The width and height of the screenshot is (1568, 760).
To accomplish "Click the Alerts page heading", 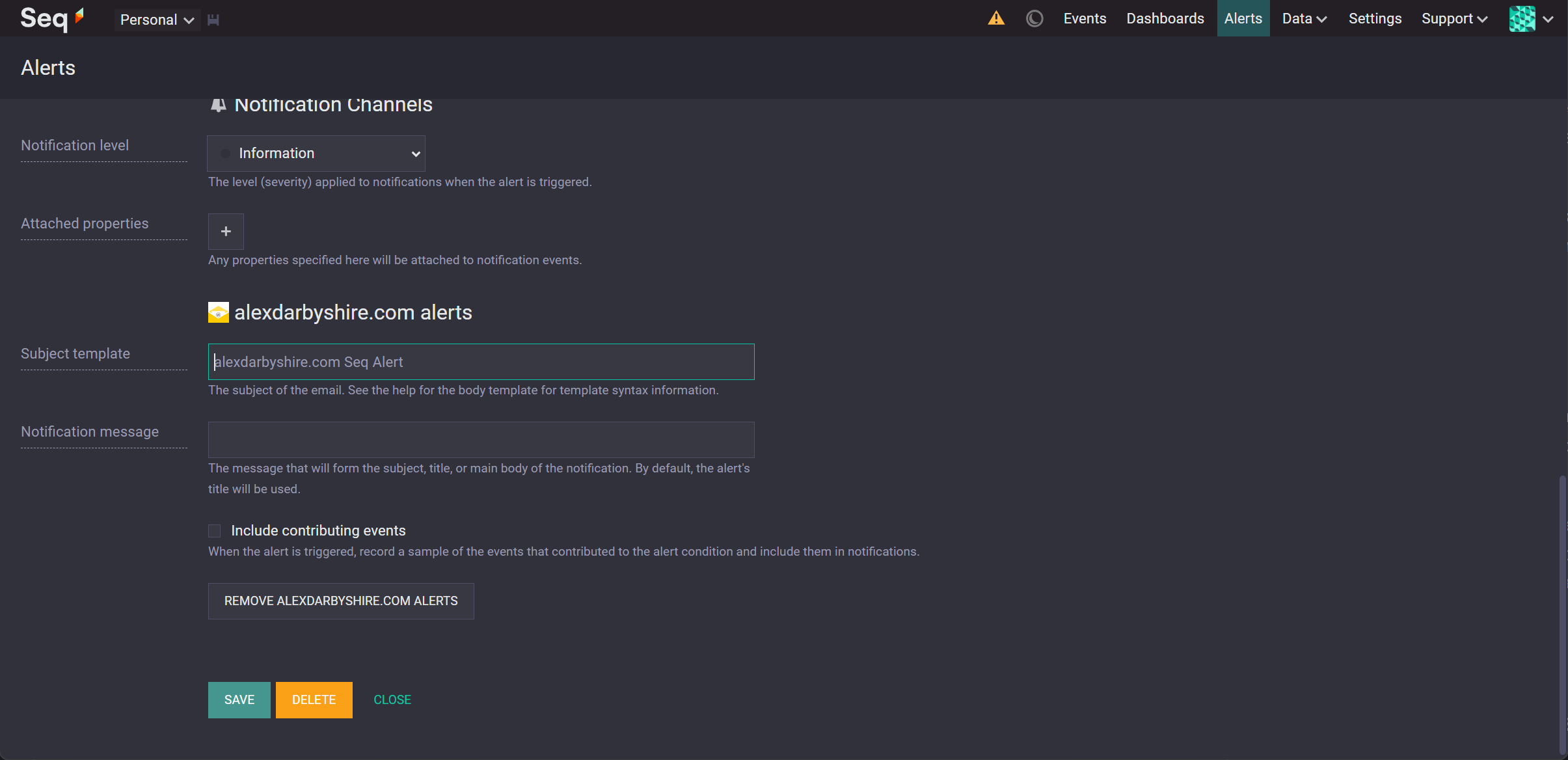I will click(x=48, y=68).
